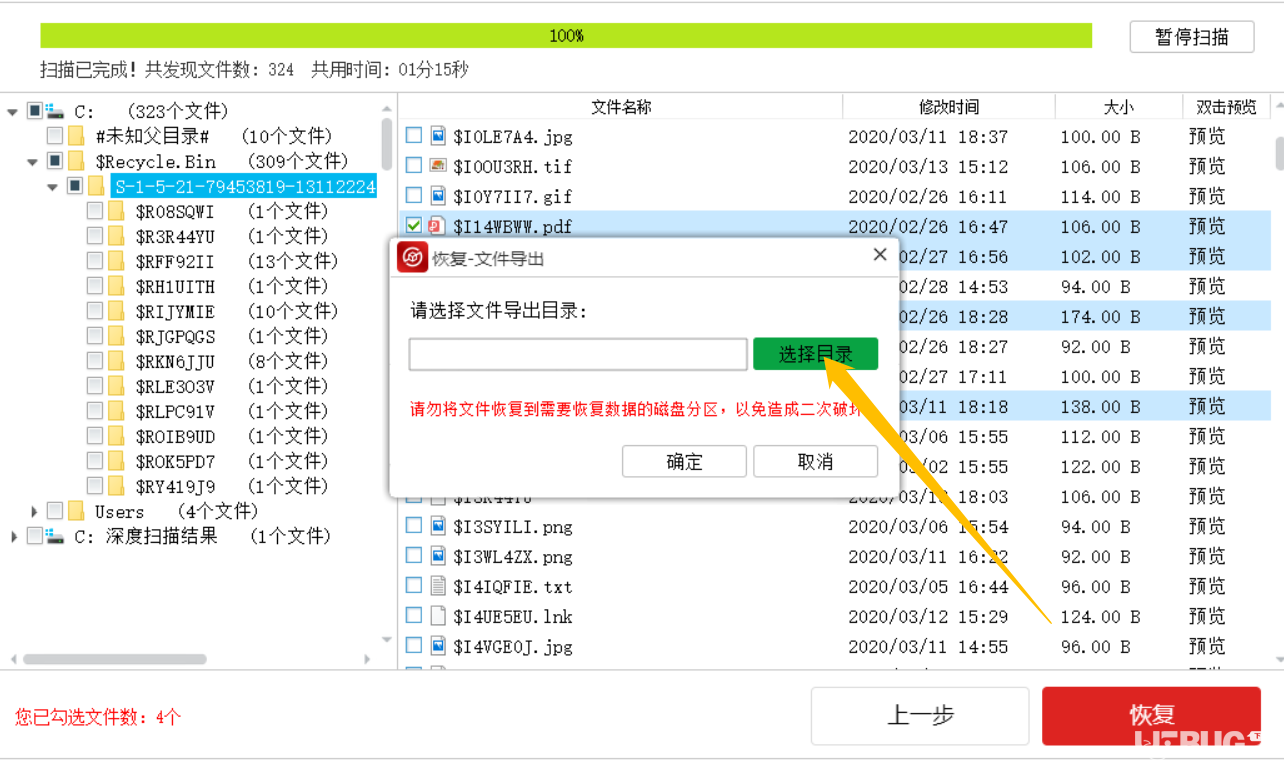Viewport: 1284px width, 765px height.
Task: Click the green 100% progress bar
Action: [566, 36]
